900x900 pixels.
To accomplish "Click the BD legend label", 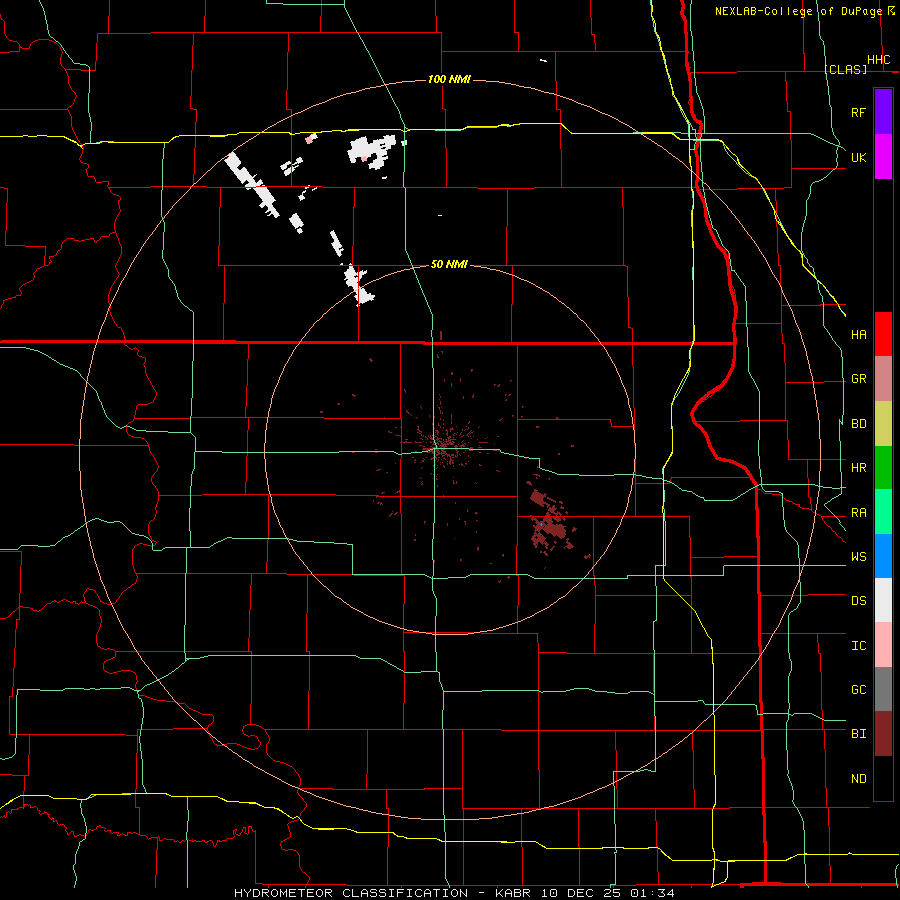I will (x=859, y=424).
